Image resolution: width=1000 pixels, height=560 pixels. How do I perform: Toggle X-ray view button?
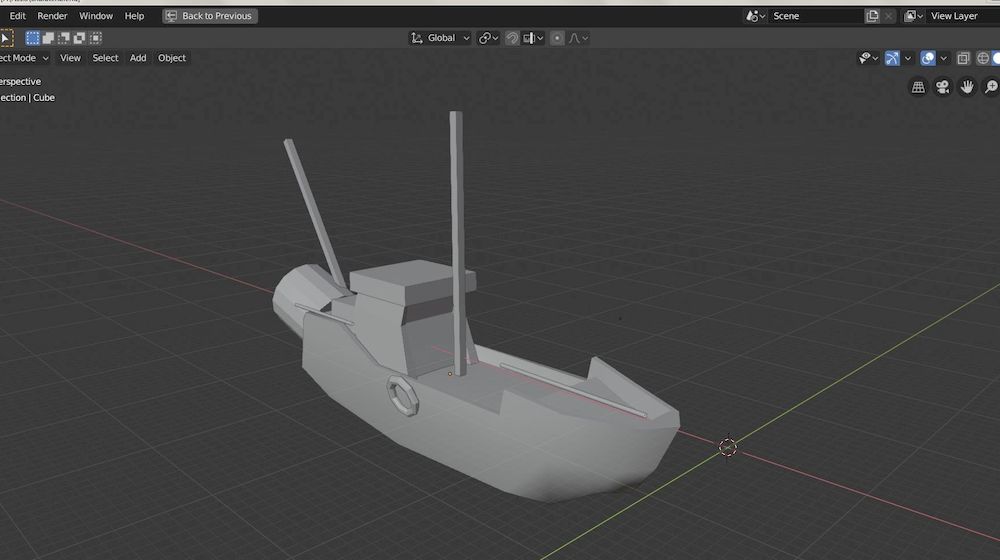[x=964, y=58]
